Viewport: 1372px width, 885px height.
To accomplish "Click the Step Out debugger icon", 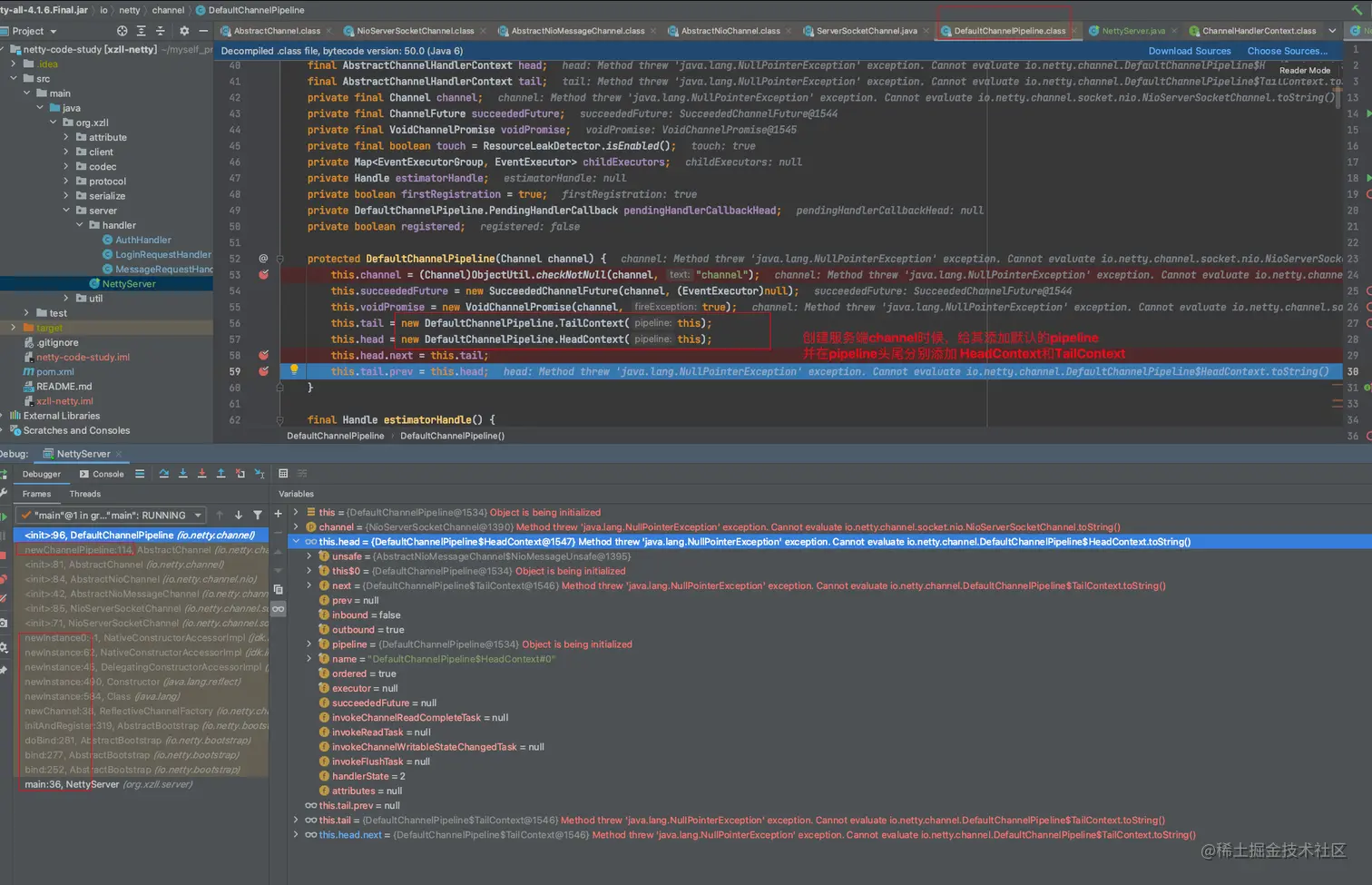I will tap(220, 474).
